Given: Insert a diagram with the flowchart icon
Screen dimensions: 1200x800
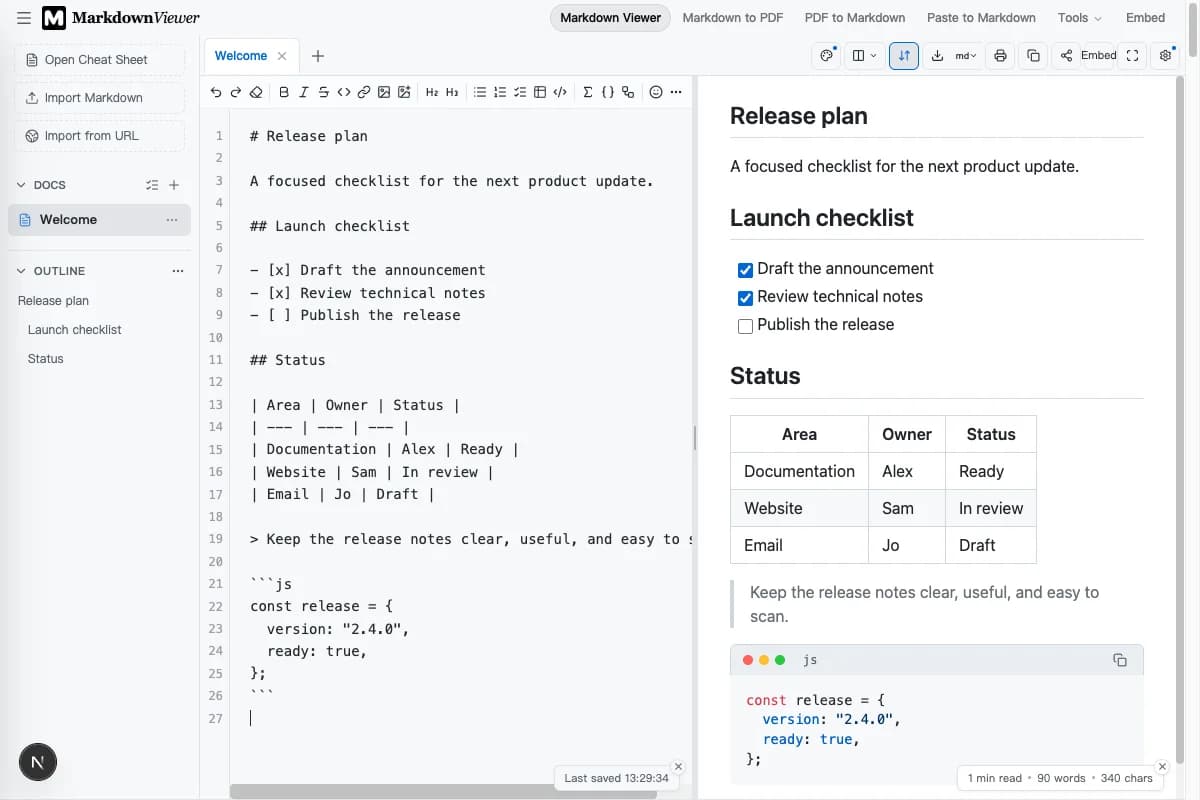Looking at the screenshot, I should (628, 92).
